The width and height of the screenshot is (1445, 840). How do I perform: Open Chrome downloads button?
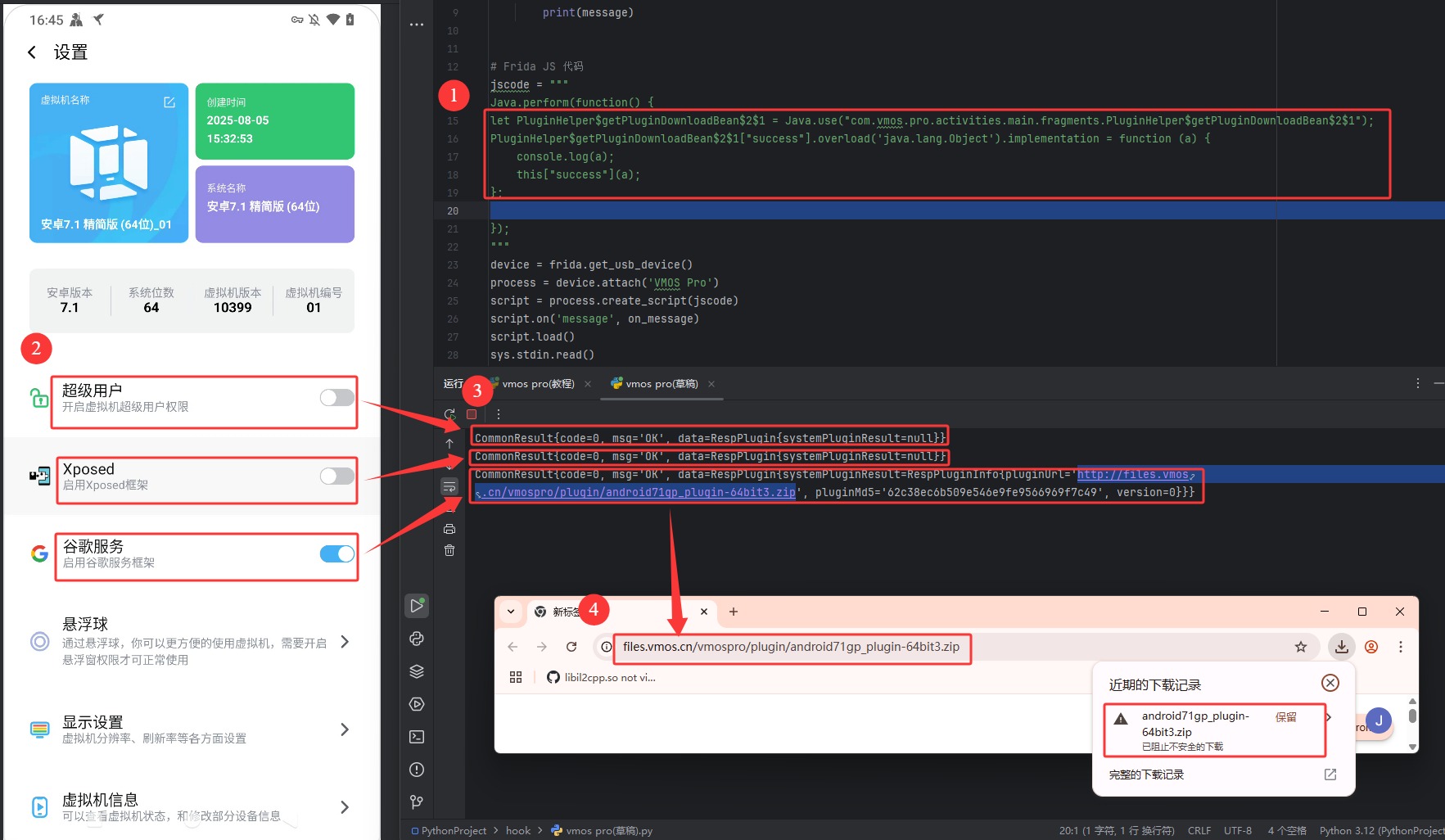click(1342, 647)
